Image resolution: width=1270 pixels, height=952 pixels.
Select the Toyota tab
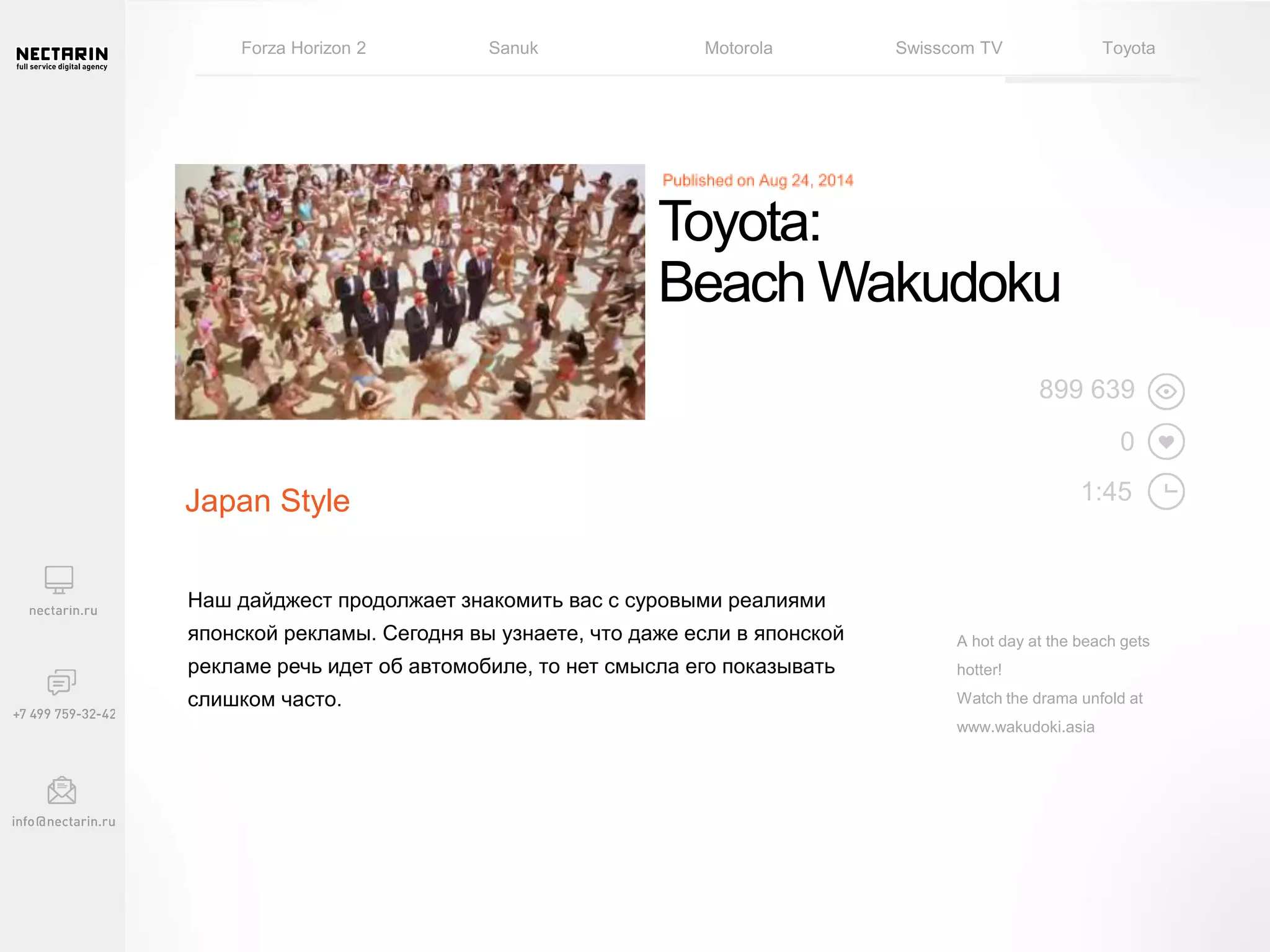click(x=1128, y=48)
